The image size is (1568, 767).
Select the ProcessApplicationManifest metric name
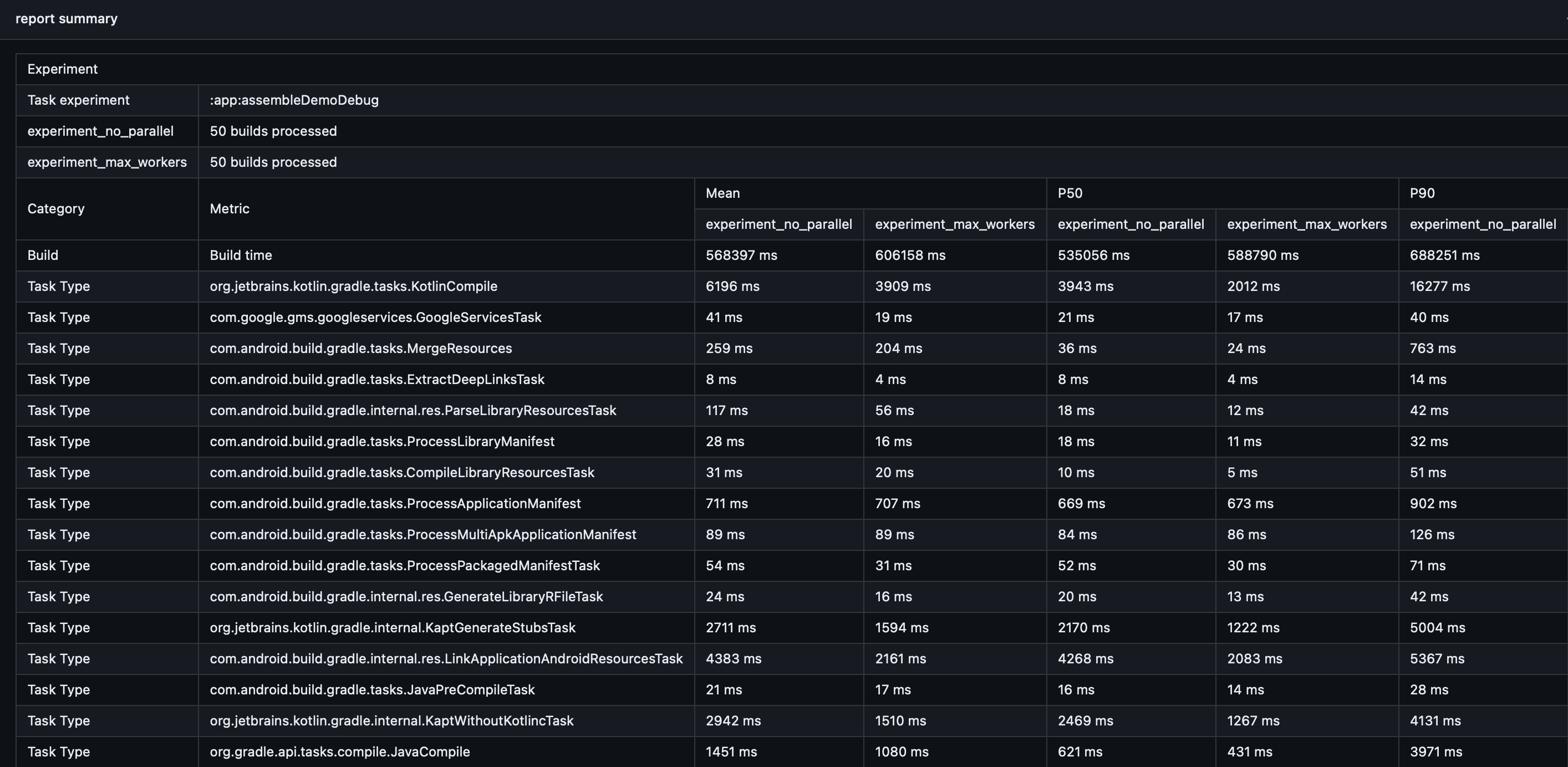click(395, 504)
